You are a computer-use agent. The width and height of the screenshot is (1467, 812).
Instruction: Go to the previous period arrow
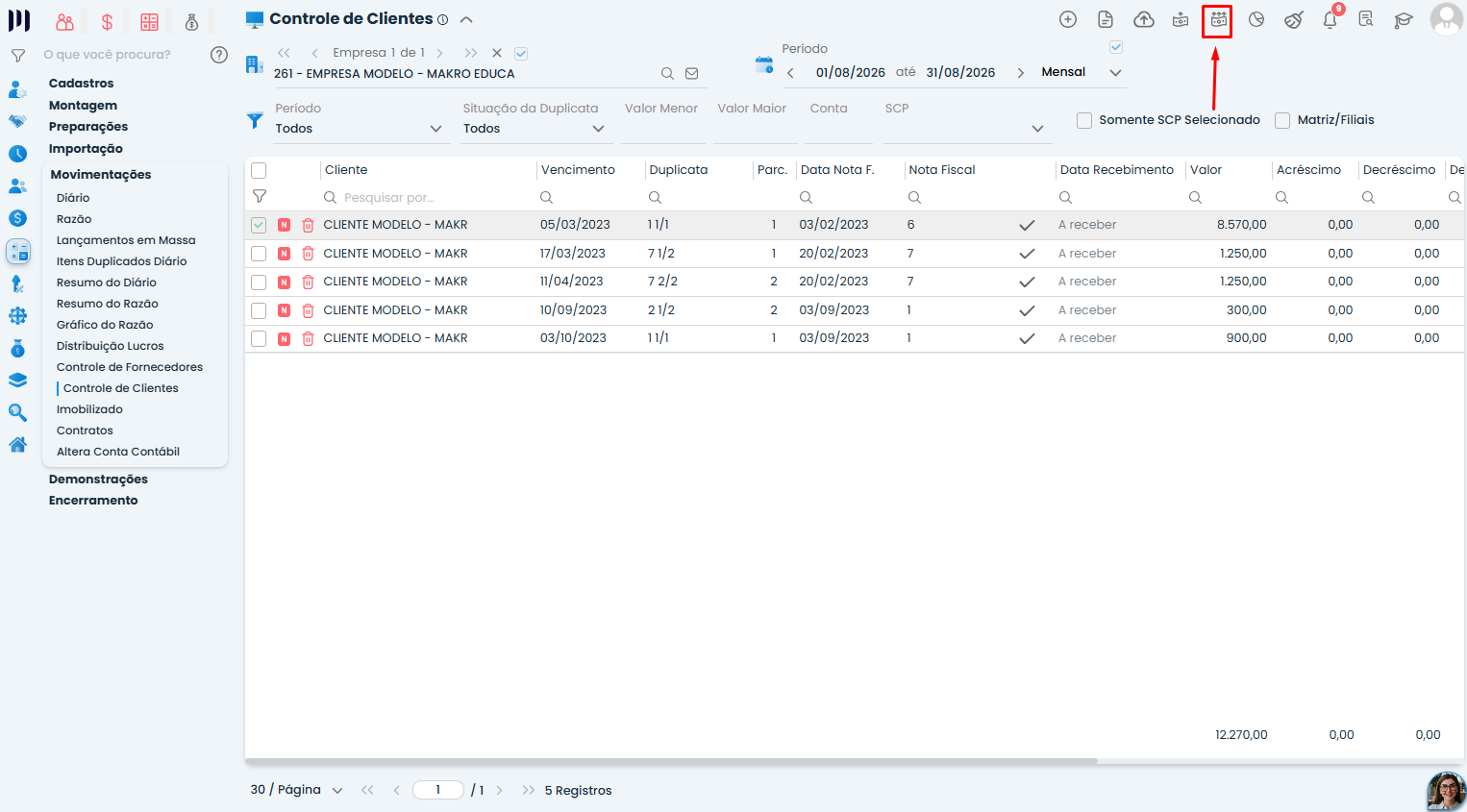(790, 73)
